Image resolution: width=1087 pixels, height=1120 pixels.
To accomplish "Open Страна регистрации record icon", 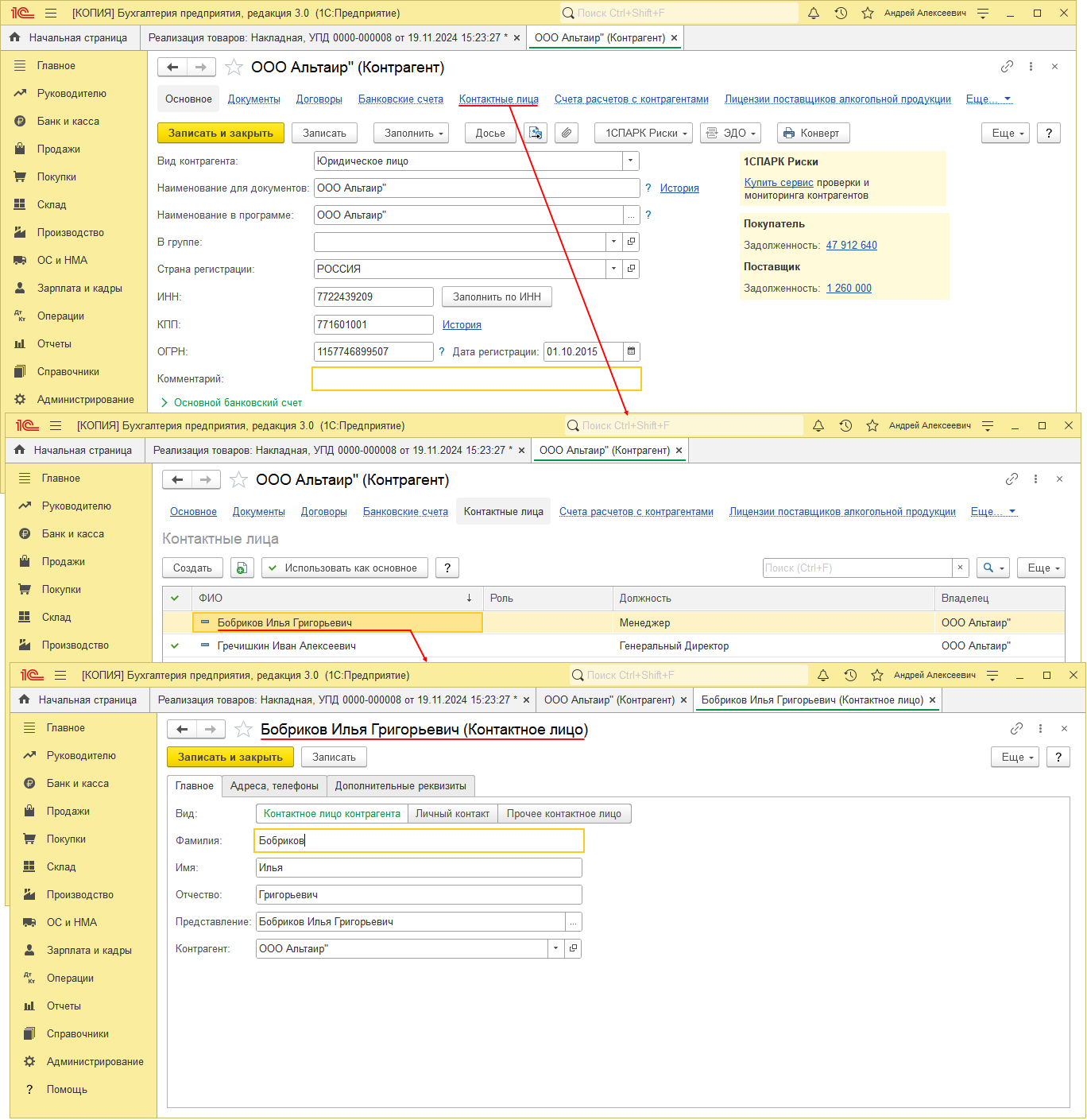I will click(631, 269).
